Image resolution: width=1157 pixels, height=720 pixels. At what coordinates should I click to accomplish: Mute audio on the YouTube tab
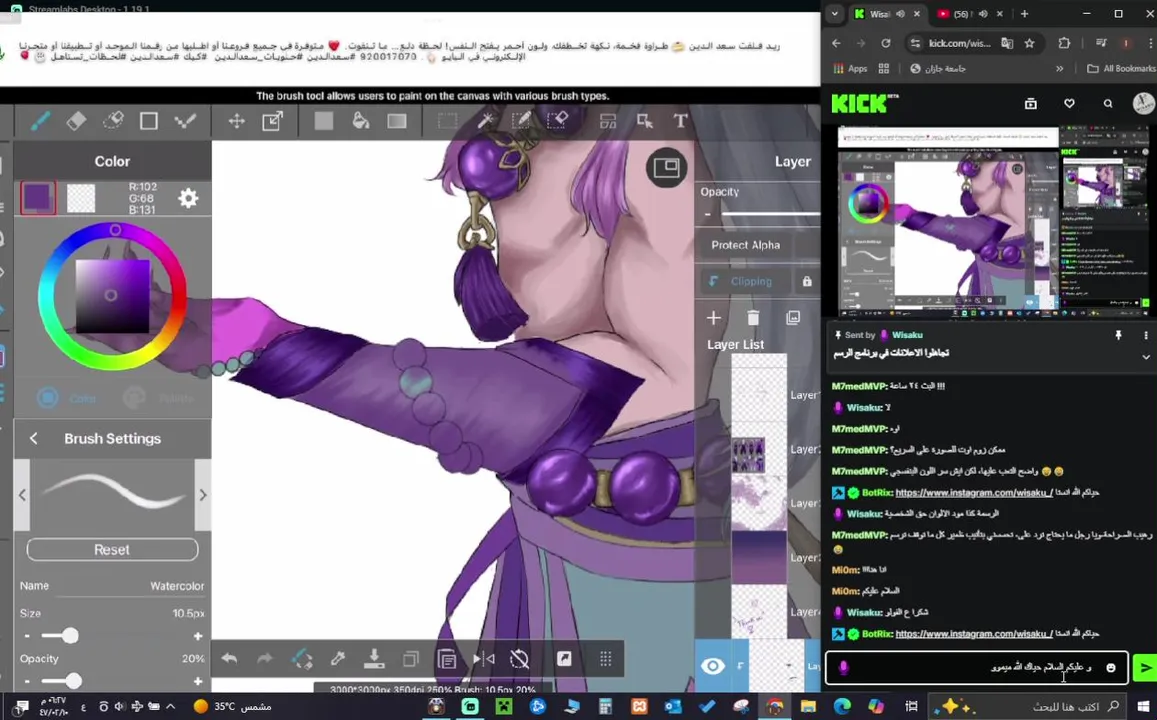[983, 14]
